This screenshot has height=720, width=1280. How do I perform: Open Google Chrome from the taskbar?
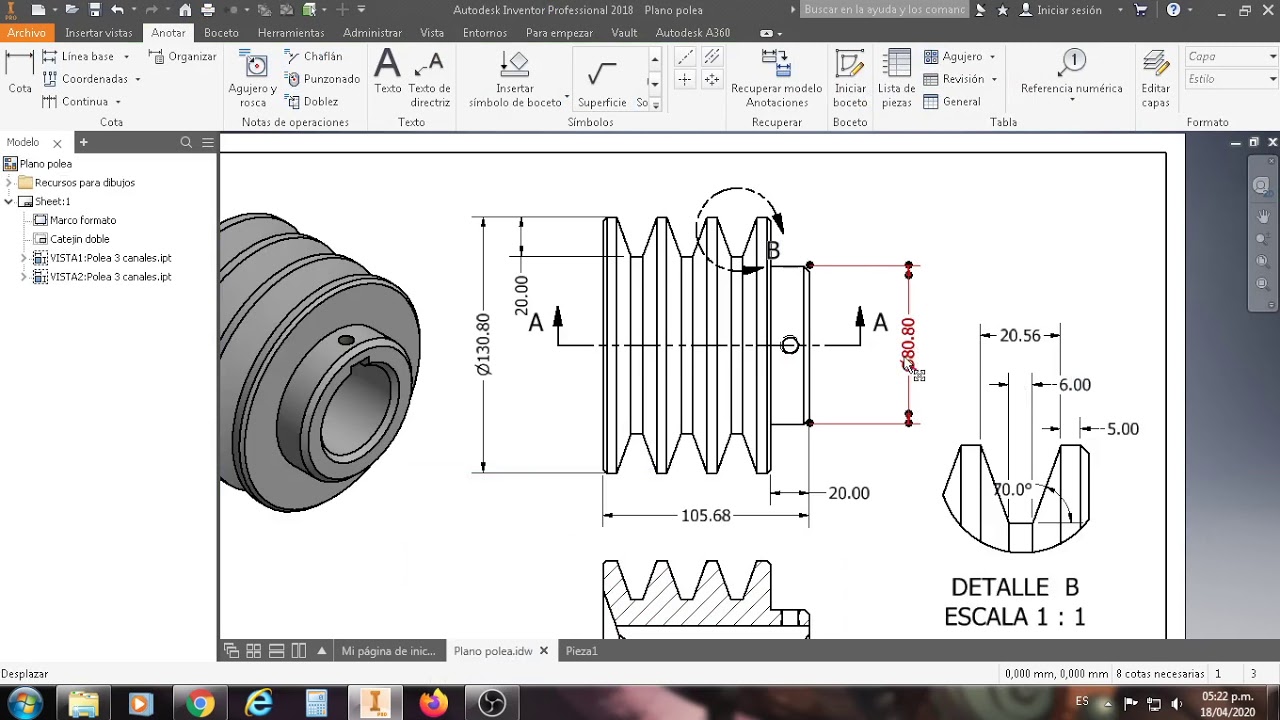pyautogui.click(x=200, y=704)
